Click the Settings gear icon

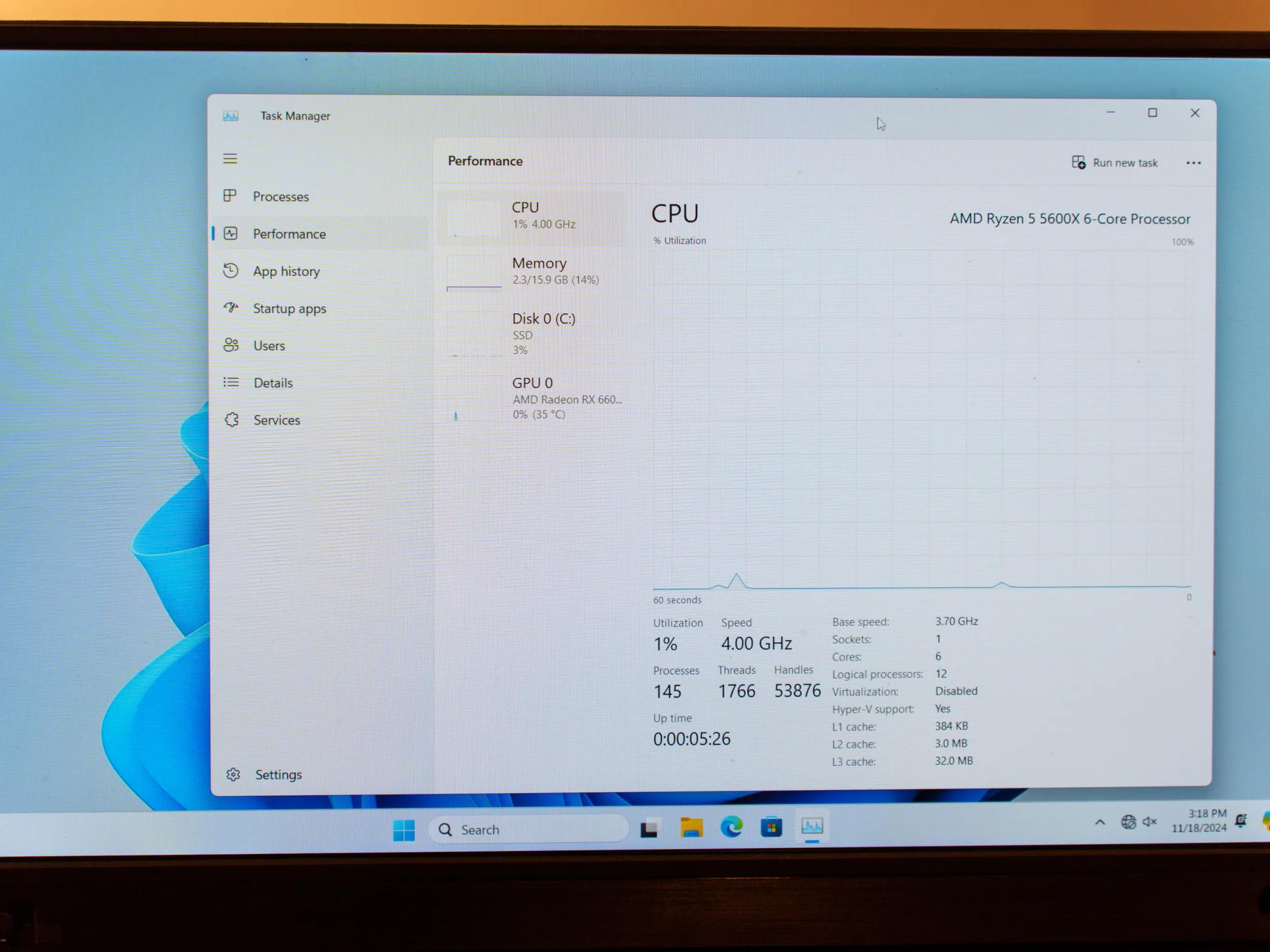click(233, 774)
